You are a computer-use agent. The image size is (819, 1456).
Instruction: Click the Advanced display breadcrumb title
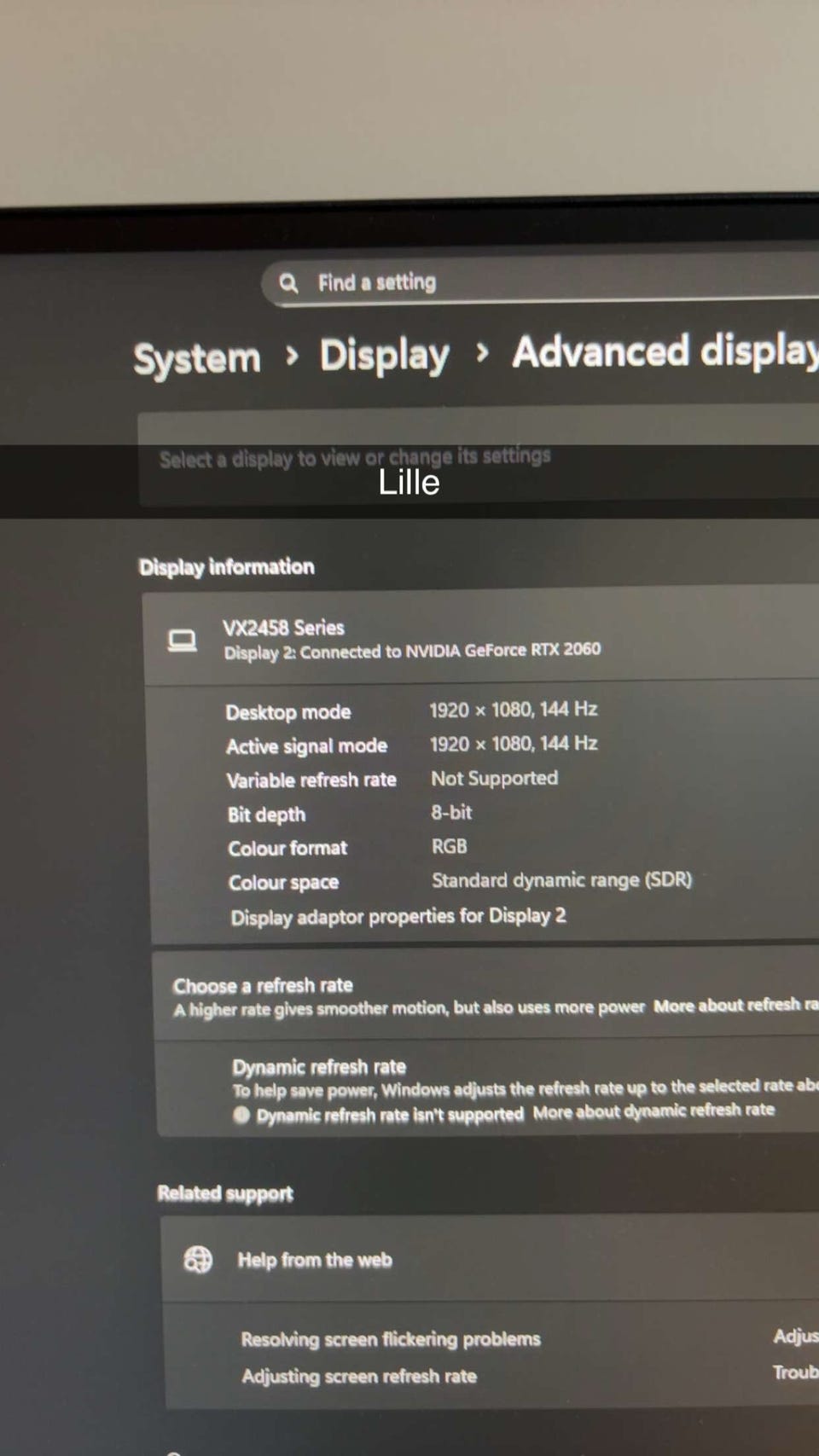click(x=665, y=351)
